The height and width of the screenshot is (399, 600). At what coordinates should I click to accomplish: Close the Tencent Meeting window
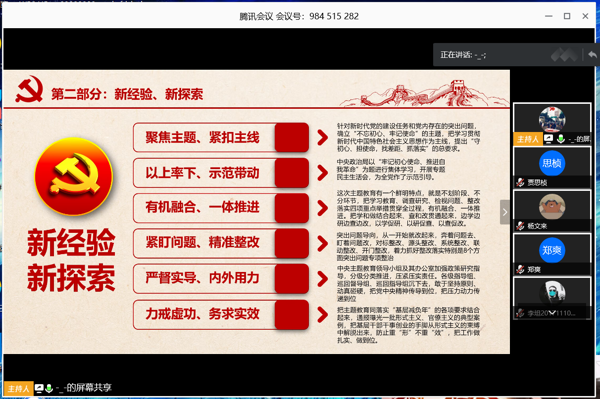pos(585,16)
